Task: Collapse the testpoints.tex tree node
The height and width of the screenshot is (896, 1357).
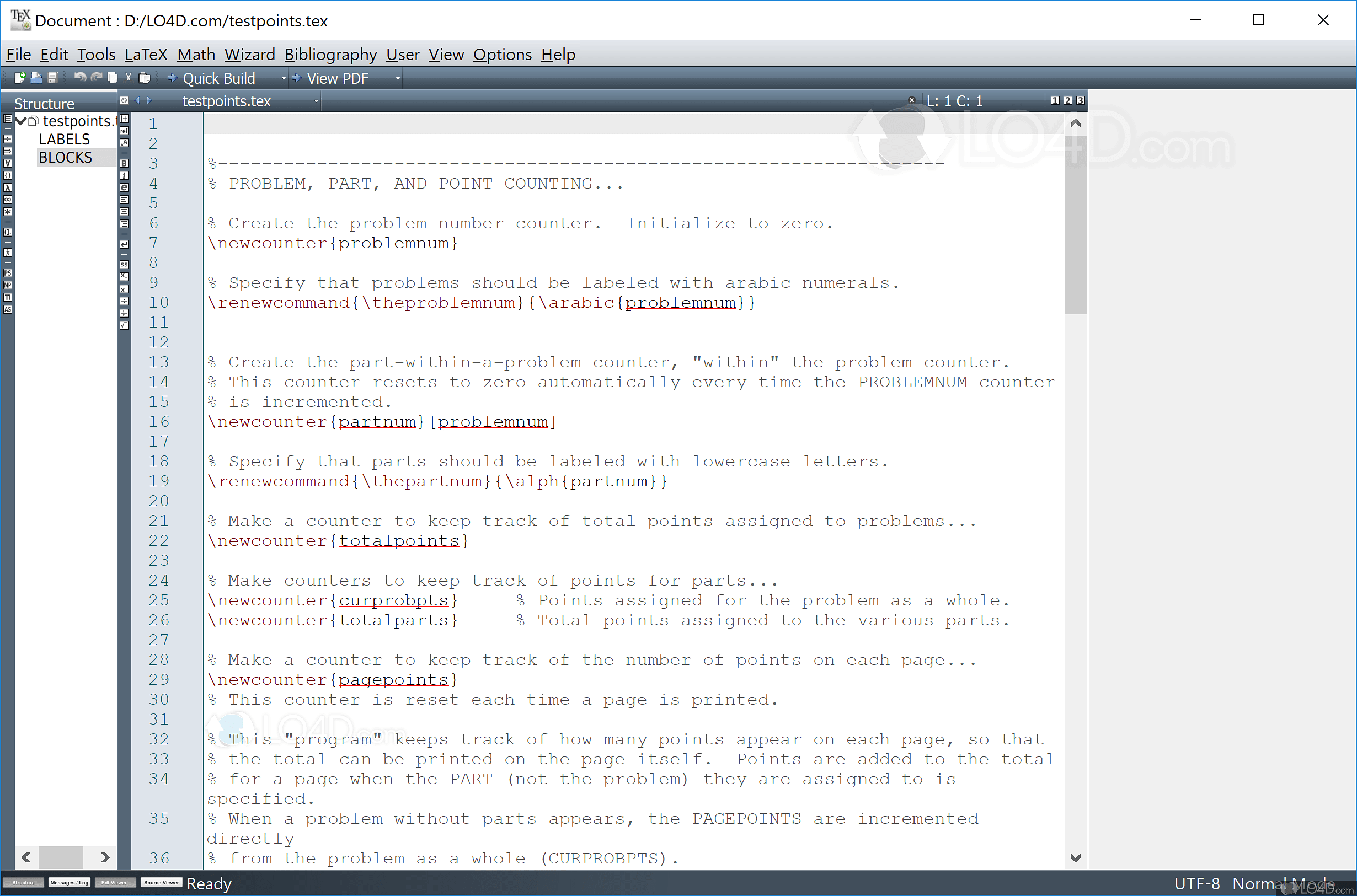Action: (20, 121)
